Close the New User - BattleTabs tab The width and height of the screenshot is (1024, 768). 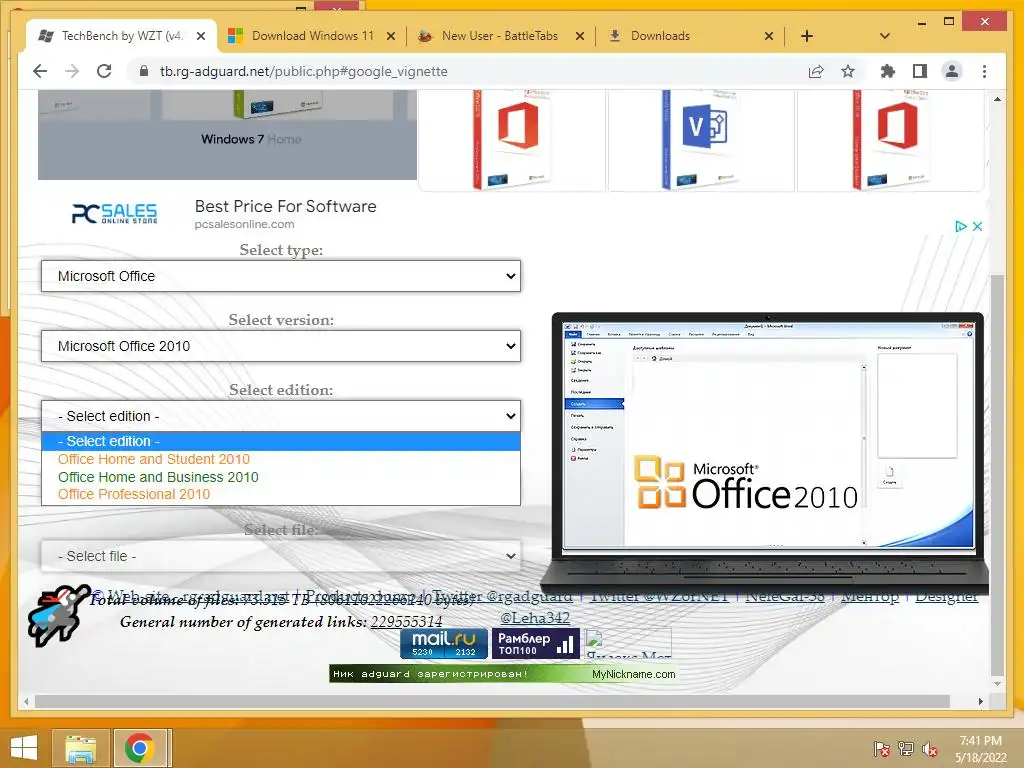pos(580,36)
